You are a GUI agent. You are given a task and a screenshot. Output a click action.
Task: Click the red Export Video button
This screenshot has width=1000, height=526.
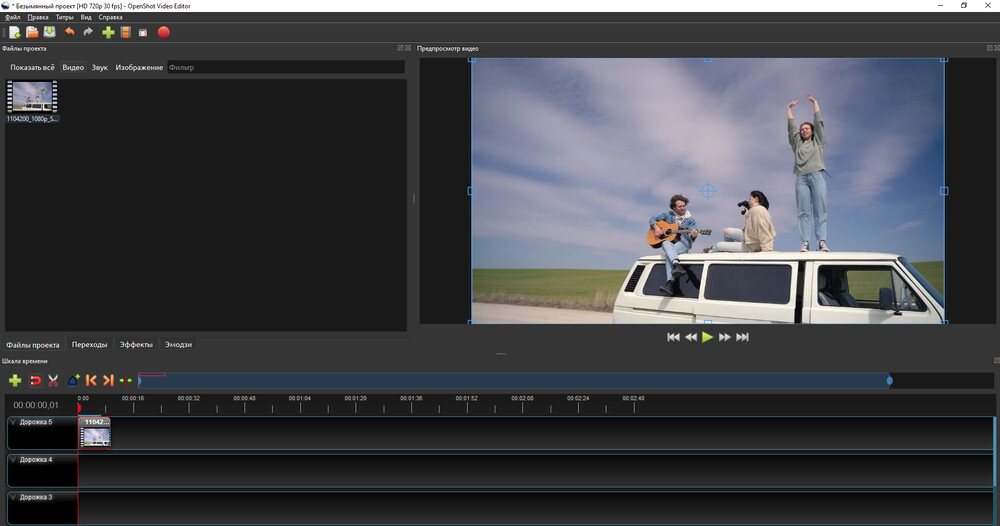(x=163, y=32)
